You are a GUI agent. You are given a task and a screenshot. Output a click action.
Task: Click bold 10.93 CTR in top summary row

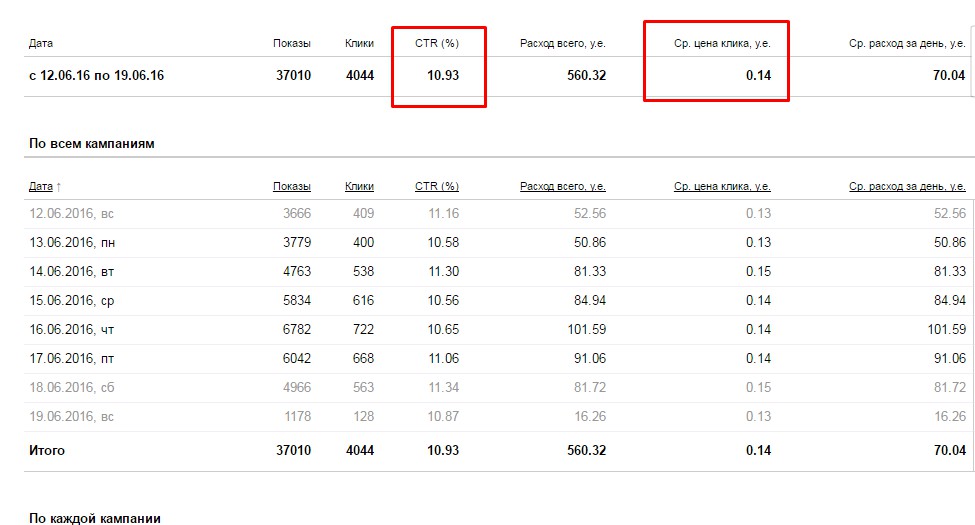pyautogui.click(x=443, y=75)
